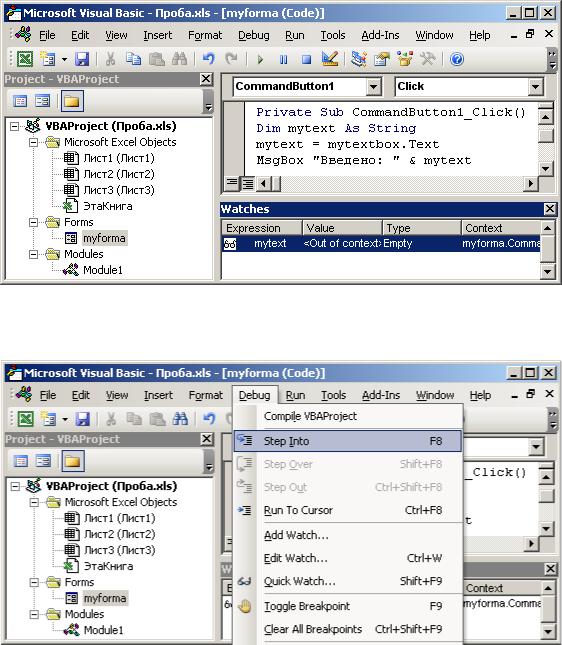Click Reset stop icon in upper toolbar
Viewport: 562px width, 645px height.
point(306,60)
